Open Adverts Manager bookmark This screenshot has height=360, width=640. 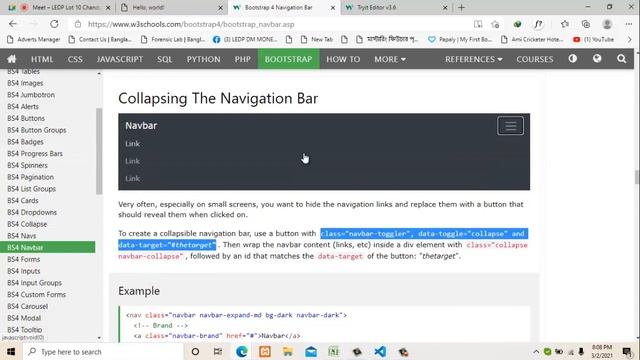(x=34, y=40)
